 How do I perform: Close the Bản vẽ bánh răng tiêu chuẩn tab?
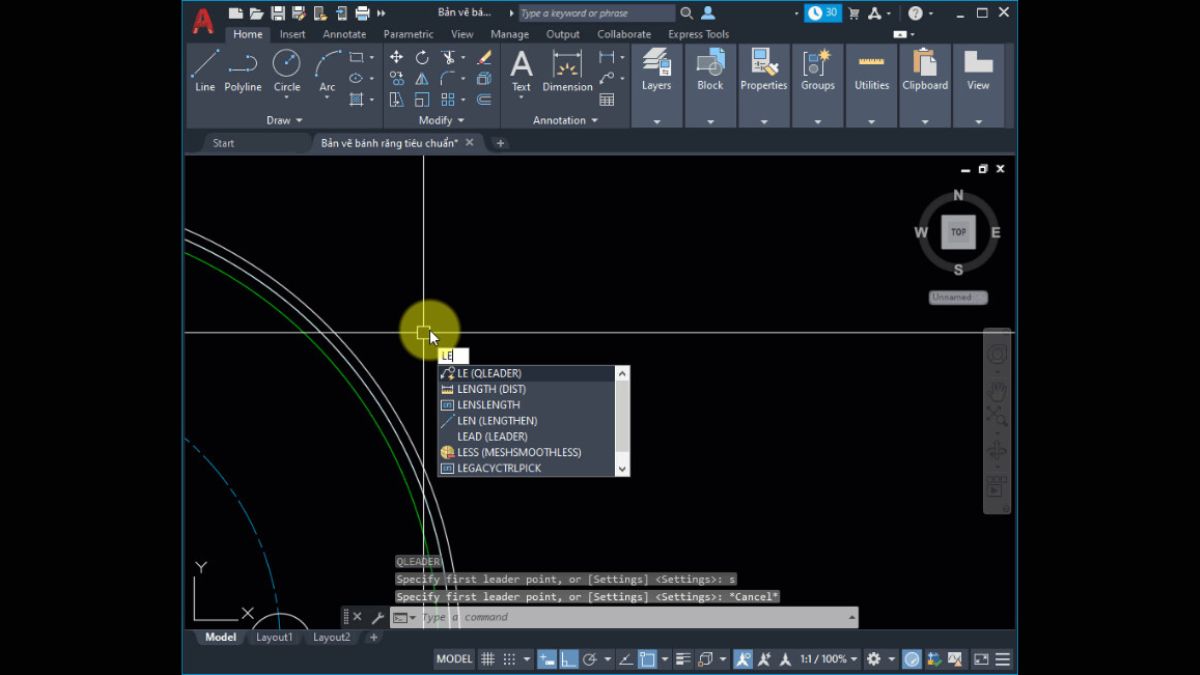click(469, 143)
